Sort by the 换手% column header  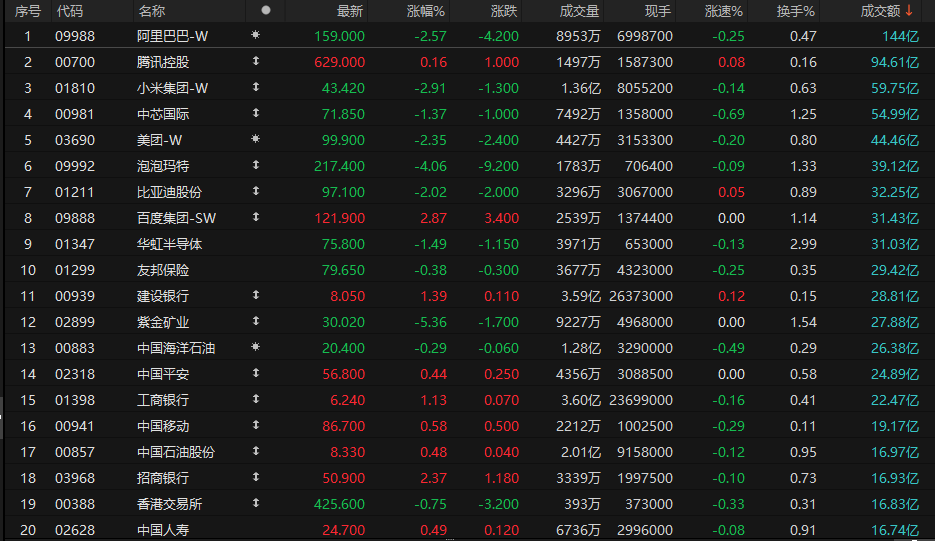795,11
